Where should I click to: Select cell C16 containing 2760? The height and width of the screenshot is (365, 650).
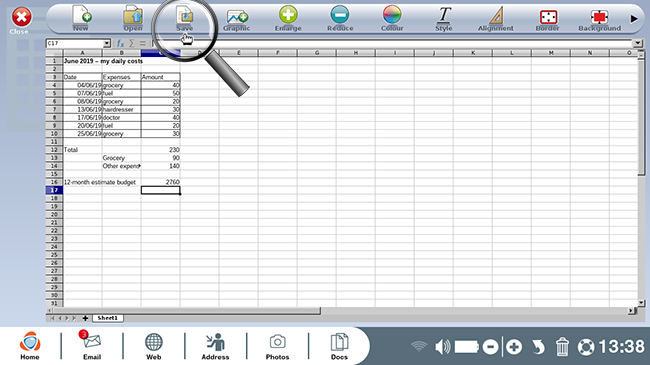point(160,182)
